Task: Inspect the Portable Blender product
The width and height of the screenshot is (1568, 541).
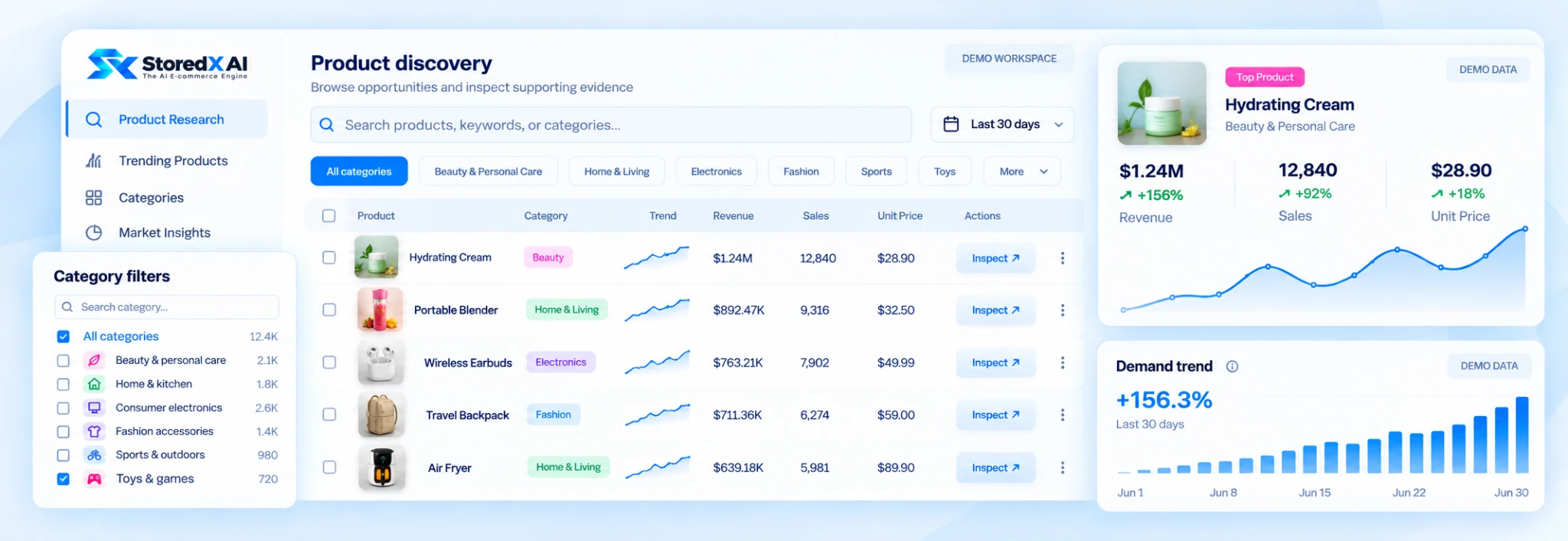Action: pyautogui.click(x=995, y=310)
